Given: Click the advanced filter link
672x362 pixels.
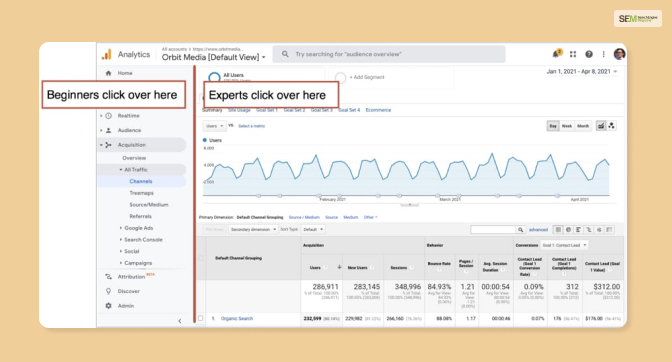Looking at the screenshot, I should click(x=538, y=230).
